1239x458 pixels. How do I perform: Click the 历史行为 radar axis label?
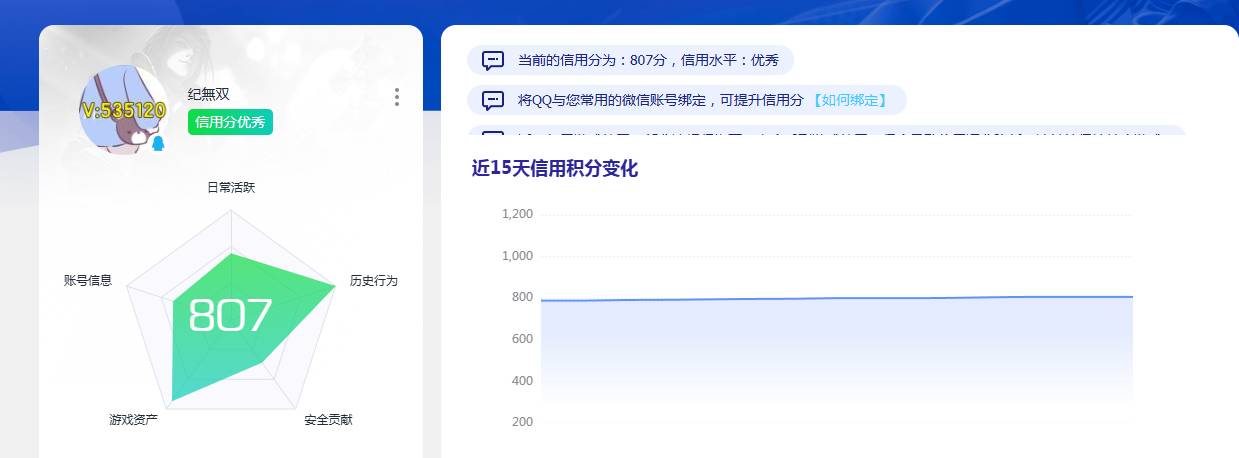pyautogui.click(x=374, y=281)
